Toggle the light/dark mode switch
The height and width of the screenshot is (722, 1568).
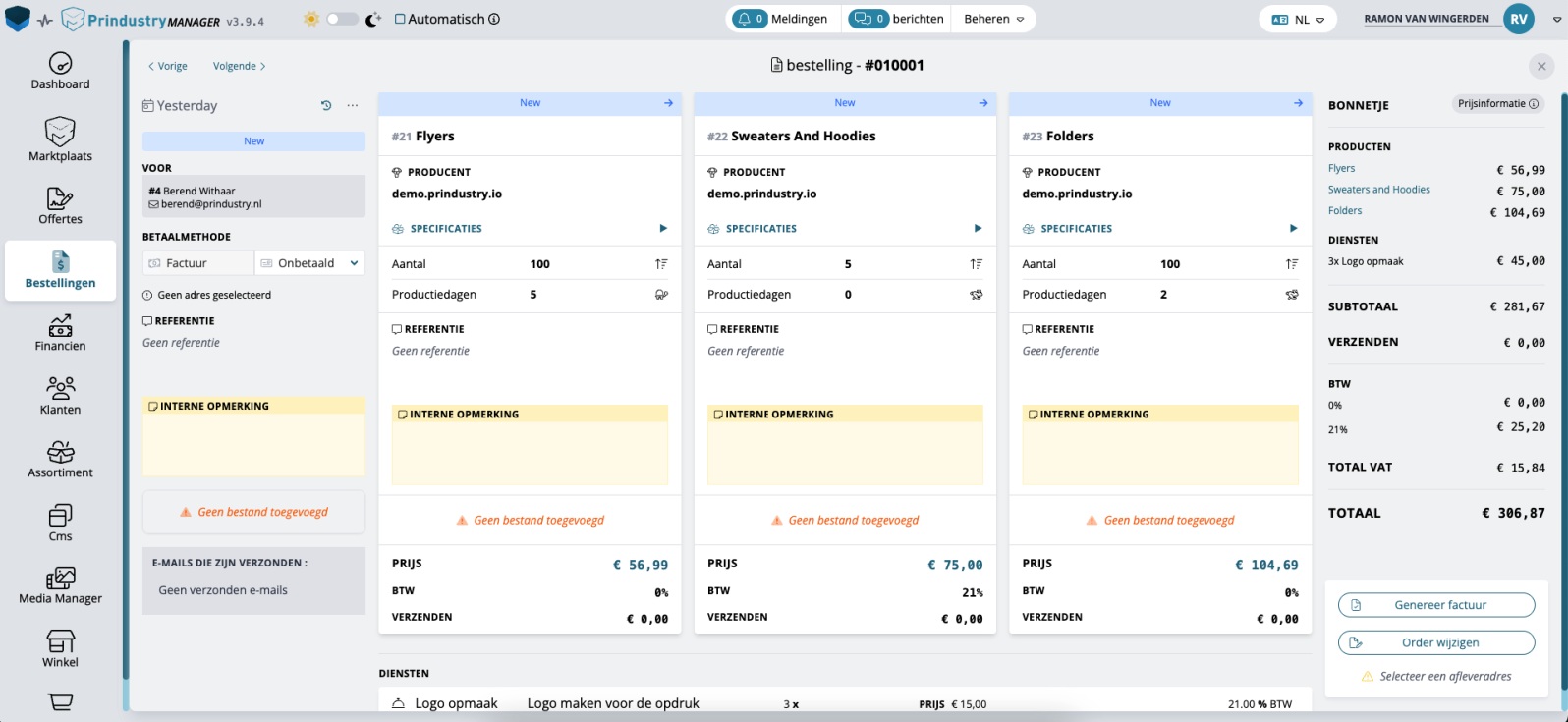coord(342,19)
